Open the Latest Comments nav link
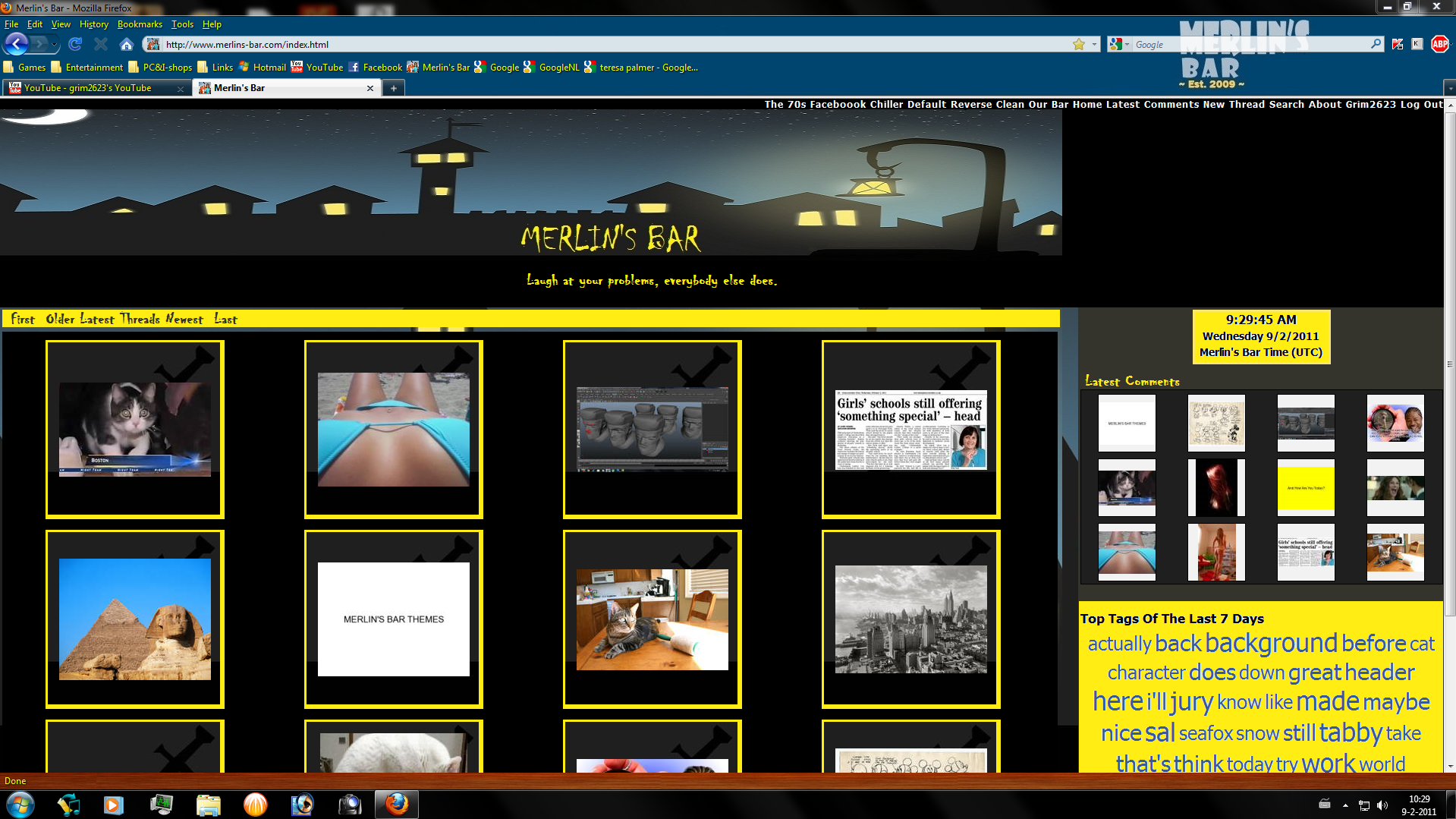This screenshot has height=819, width=1456. click(x=1152, y=105)
